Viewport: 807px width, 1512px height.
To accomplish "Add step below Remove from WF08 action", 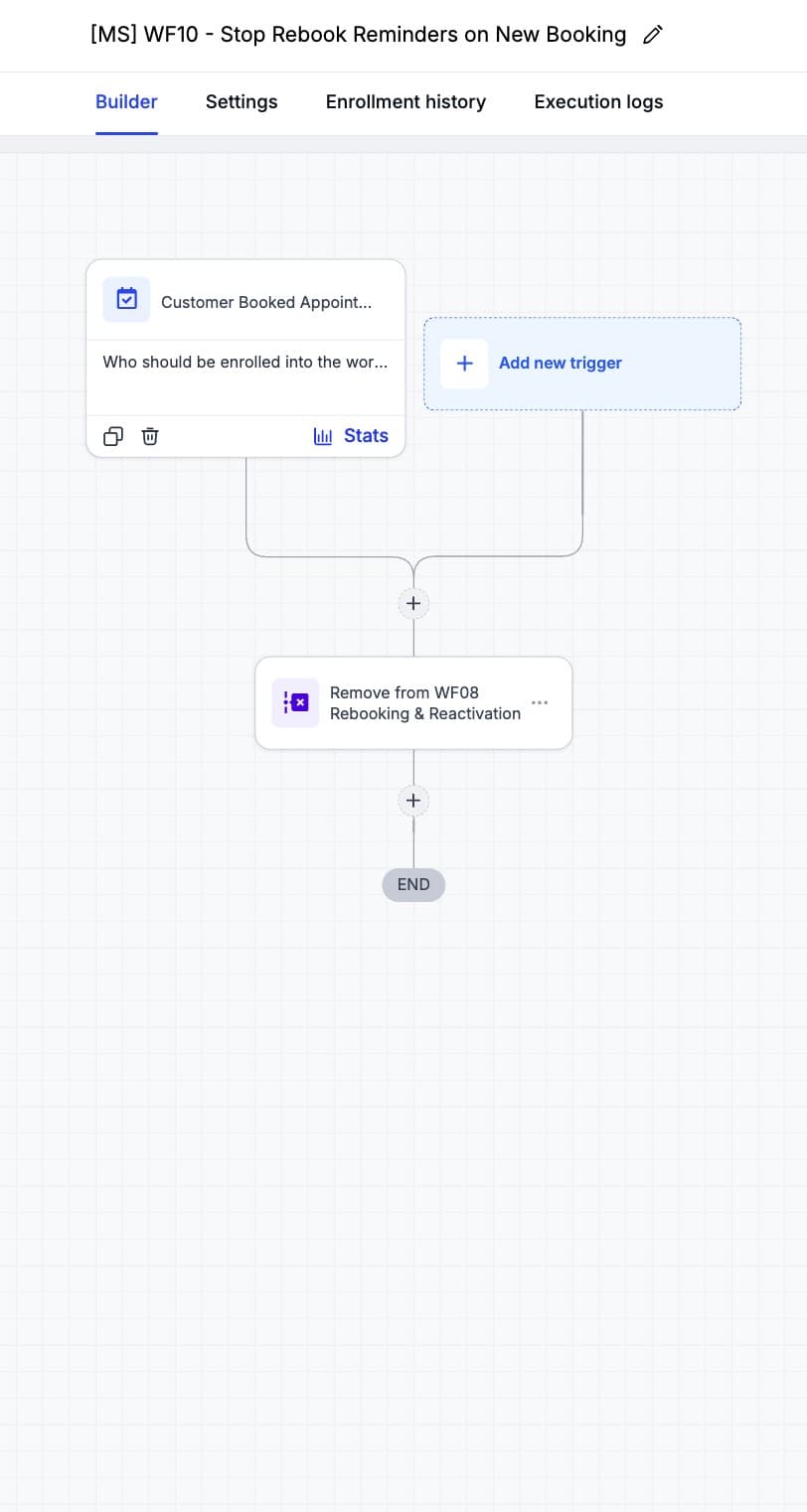I will [x=413, y=800].
